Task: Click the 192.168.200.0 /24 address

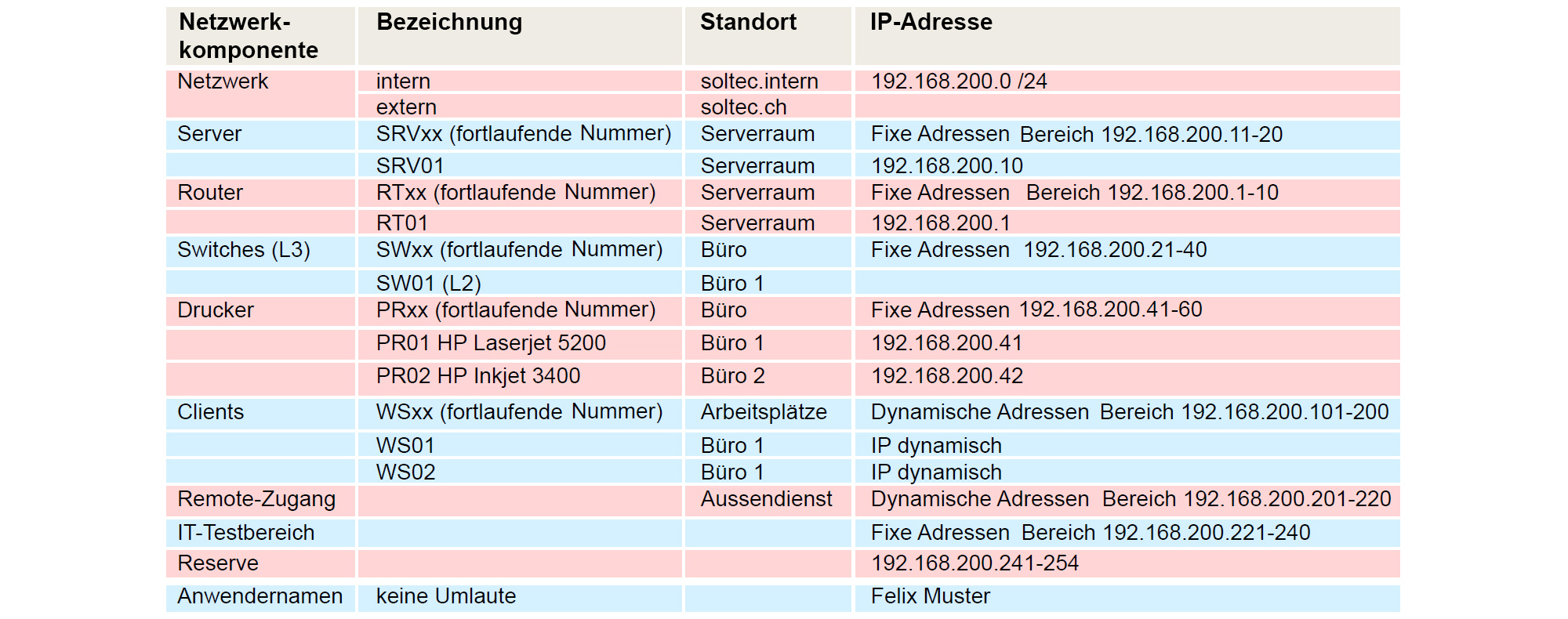Action: click(959, 81)
